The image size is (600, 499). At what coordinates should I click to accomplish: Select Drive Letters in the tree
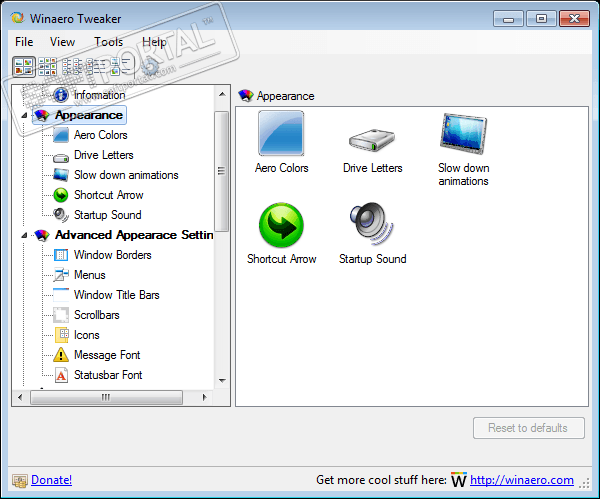tap(104, 155)
